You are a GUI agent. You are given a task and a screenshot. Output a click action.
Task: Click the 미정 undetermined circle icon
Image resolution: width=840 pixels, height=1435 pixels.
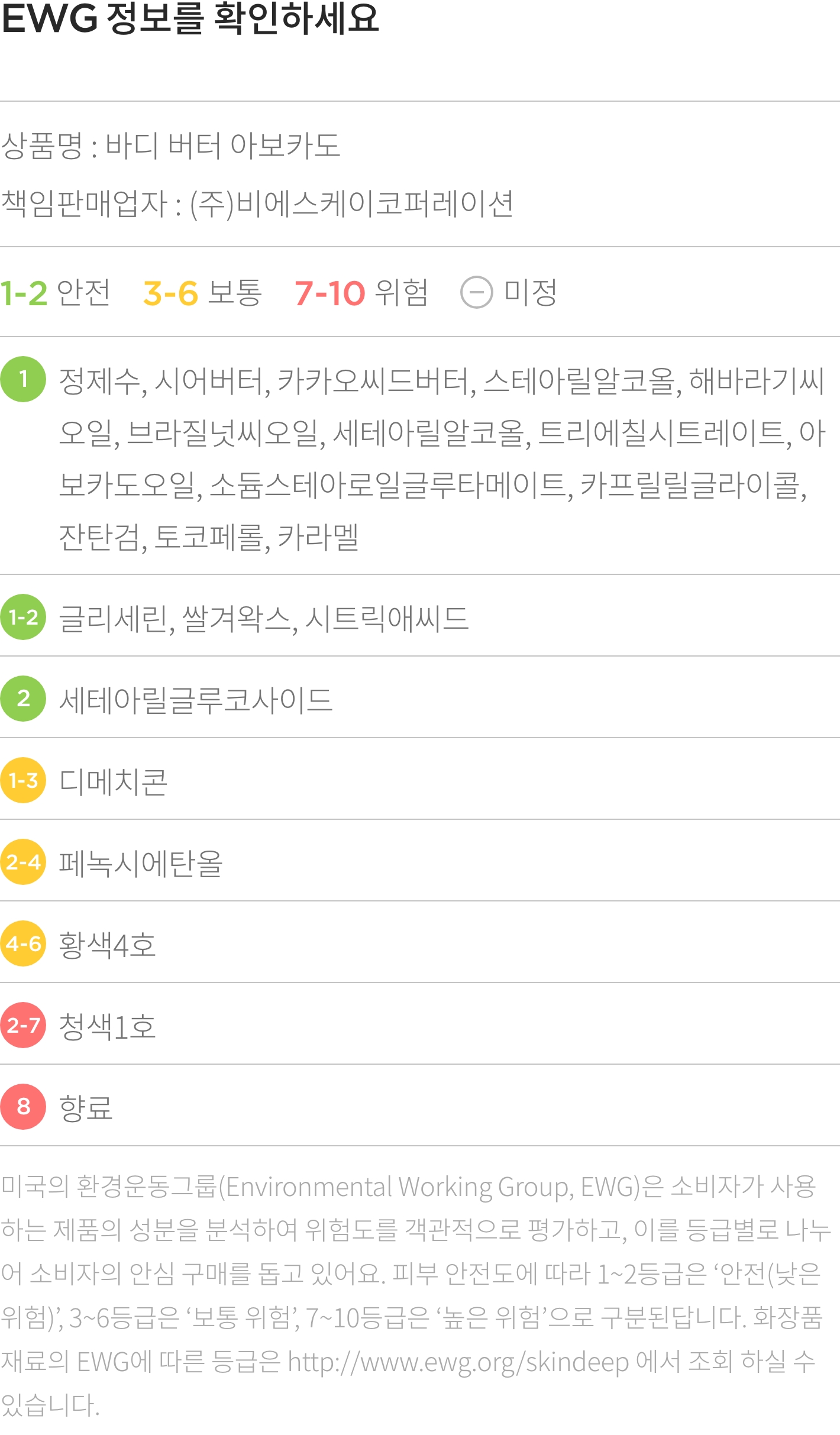[476, 292]
